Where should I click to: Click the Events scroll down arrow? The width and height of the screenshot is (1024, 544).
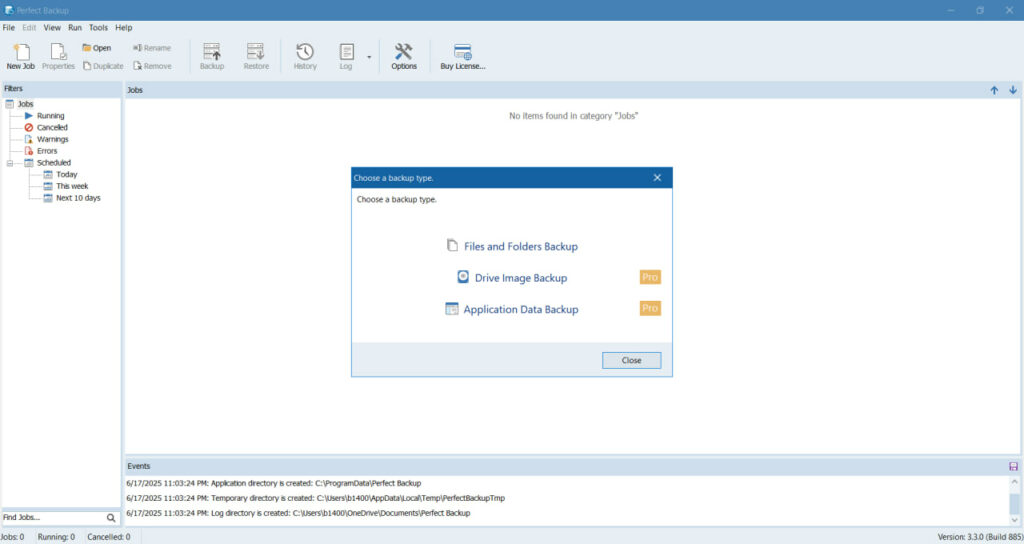[1014, 520]
